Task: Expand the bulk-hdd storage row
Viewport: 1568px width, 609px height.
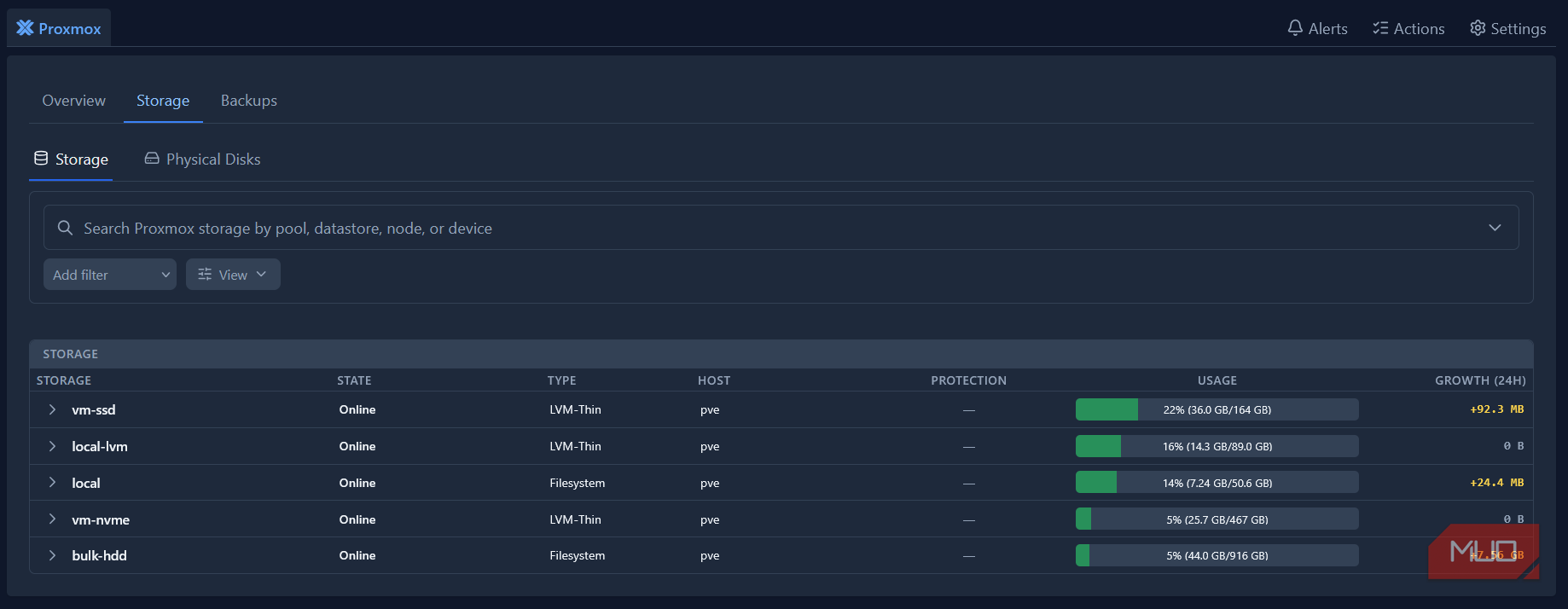Action: click(x=52, y=555)
